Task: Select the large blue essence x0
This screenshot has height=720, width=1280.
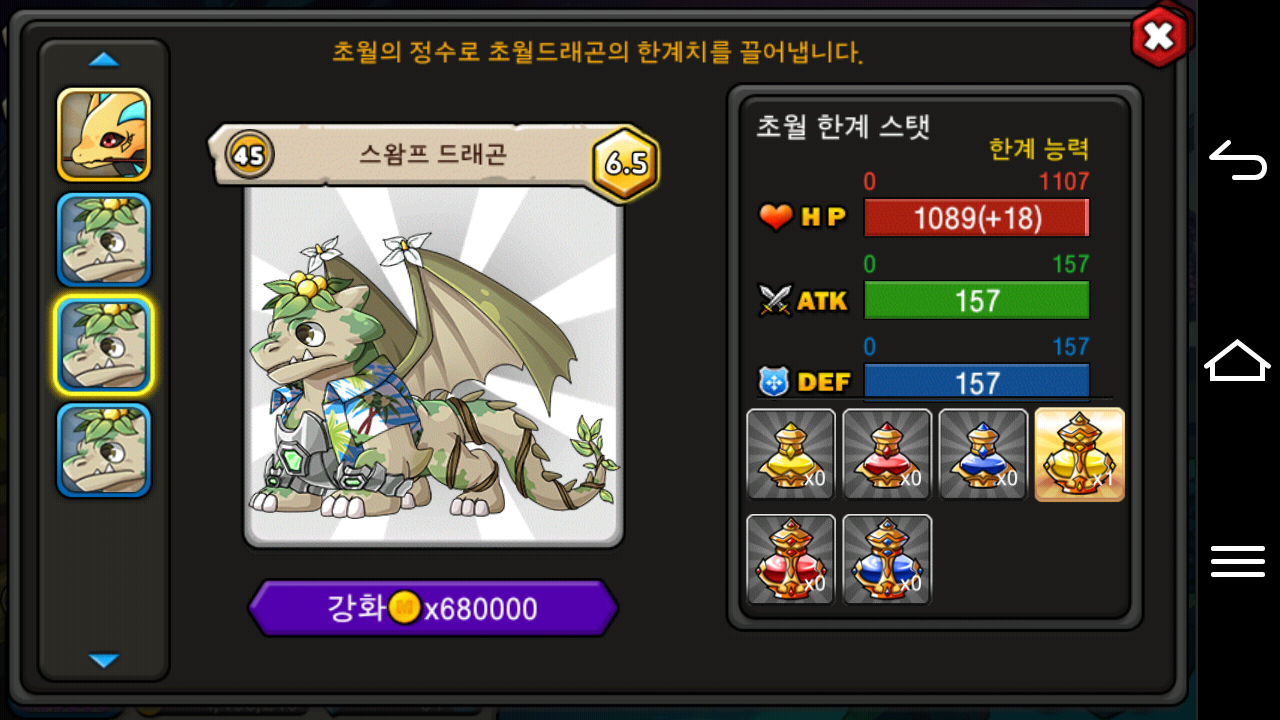Action: click(887, 560)
